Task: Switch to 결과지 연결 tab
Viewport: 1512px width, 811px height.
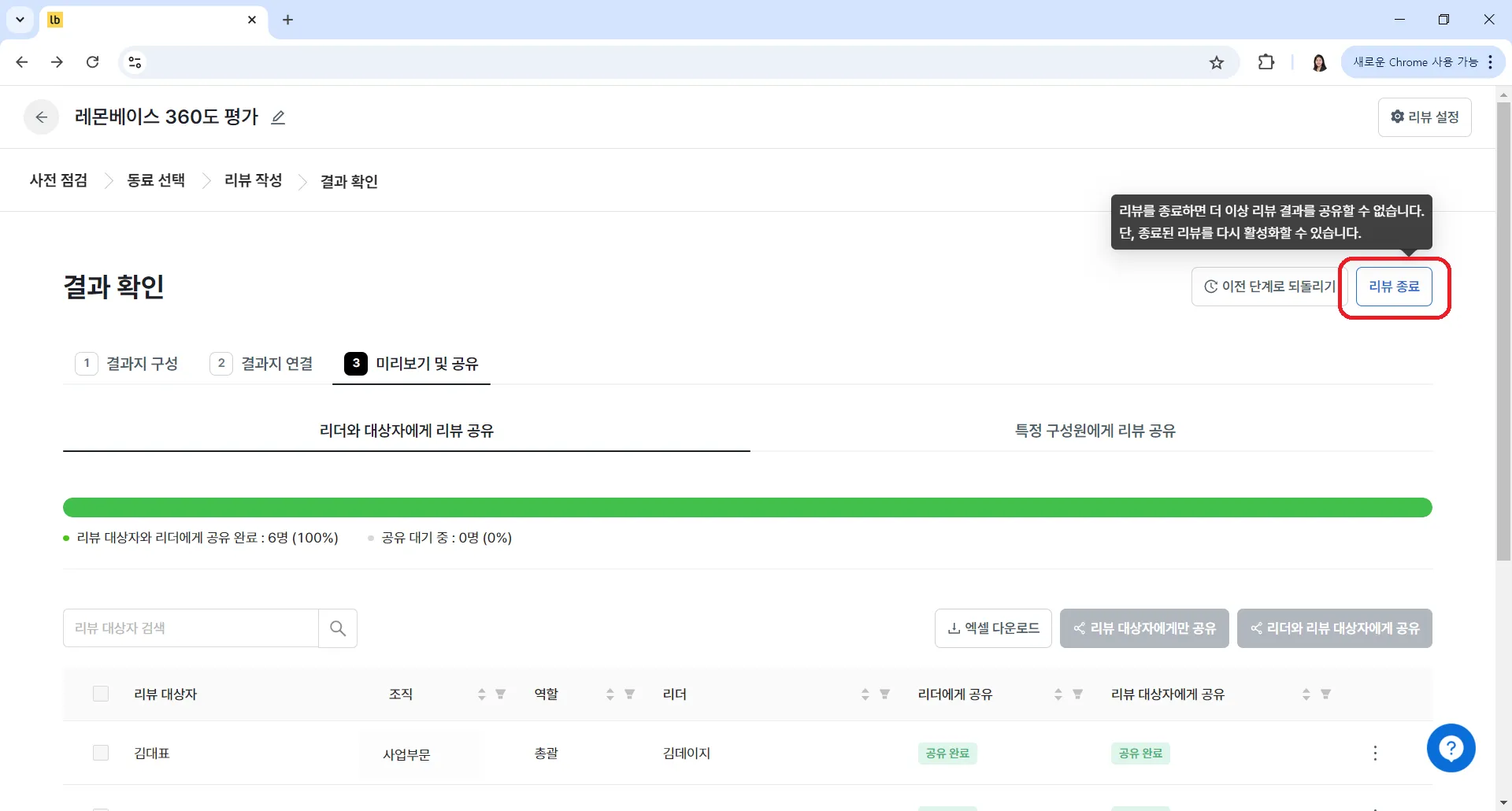Action: point(261,364)
